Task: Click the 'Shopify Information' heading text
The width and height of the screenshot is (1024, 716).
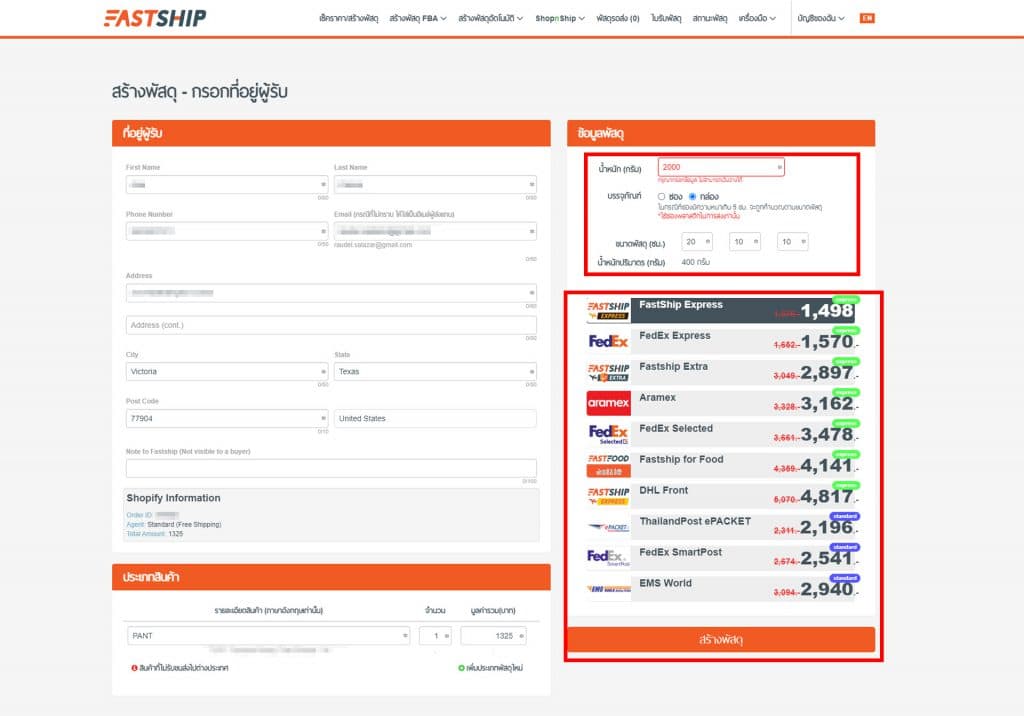Action: [173, 498]
